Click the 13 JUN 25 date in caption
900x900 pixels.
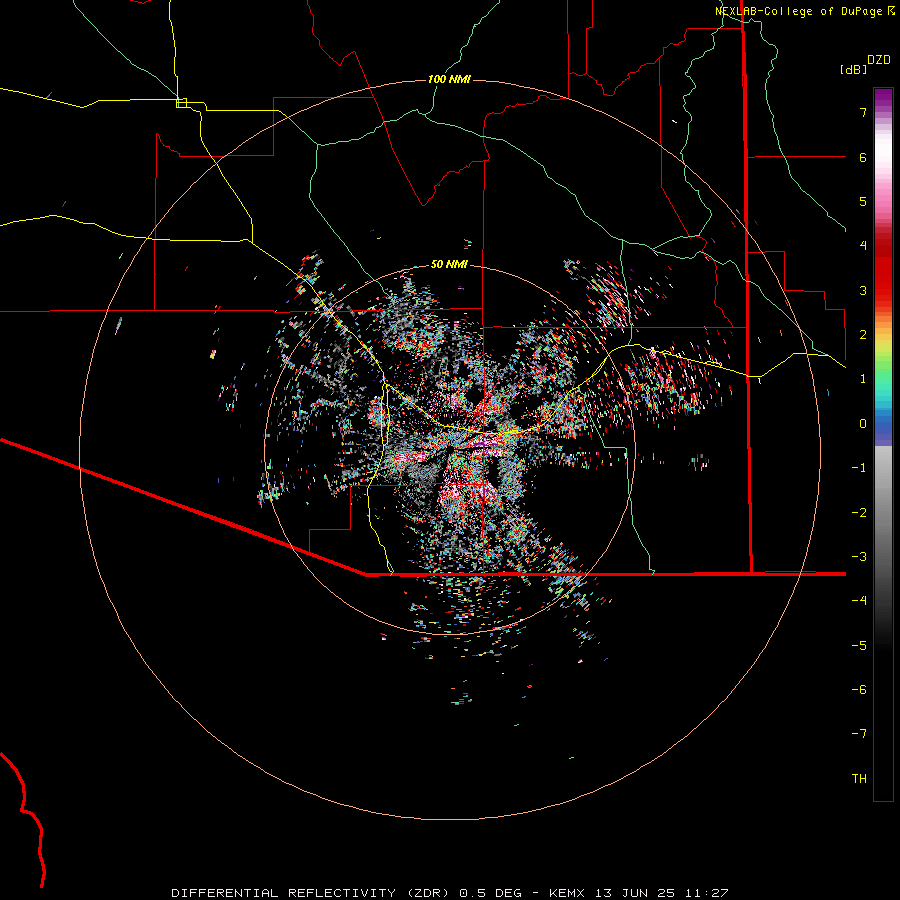(x=637, y=893)
